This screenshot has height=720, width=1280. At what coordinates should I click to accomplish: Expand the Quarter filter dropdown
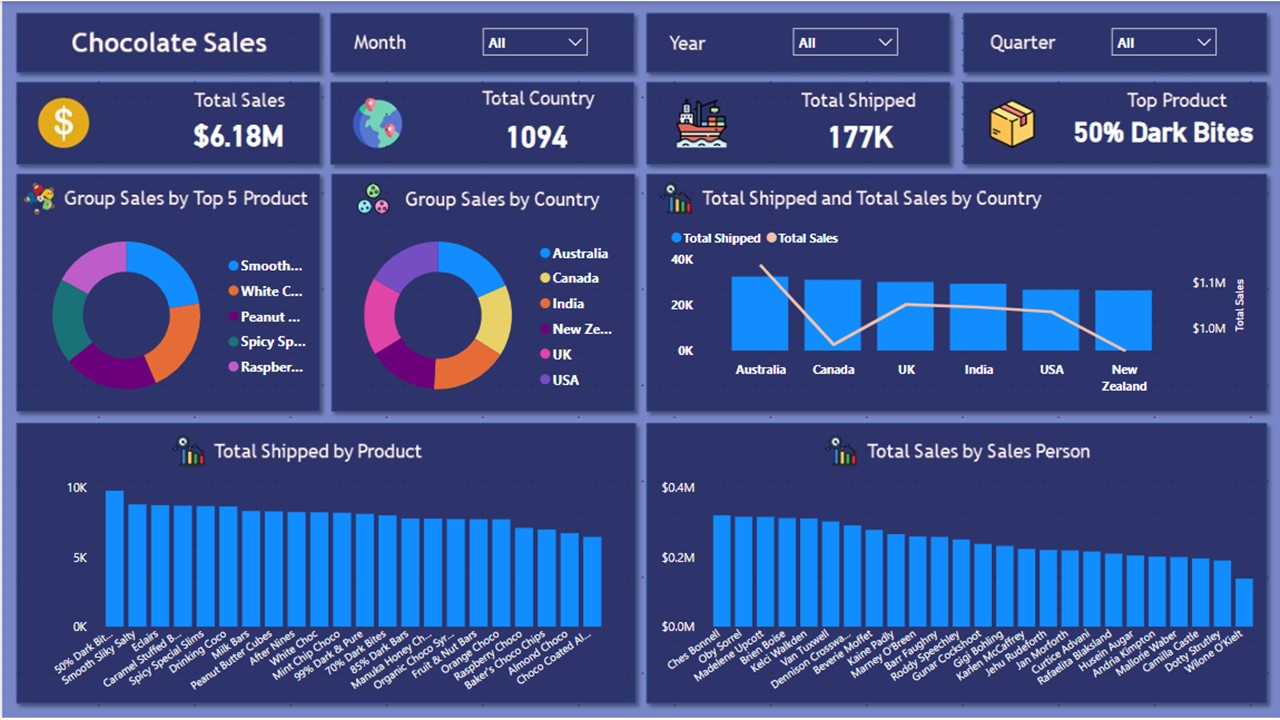(1164, 42)
